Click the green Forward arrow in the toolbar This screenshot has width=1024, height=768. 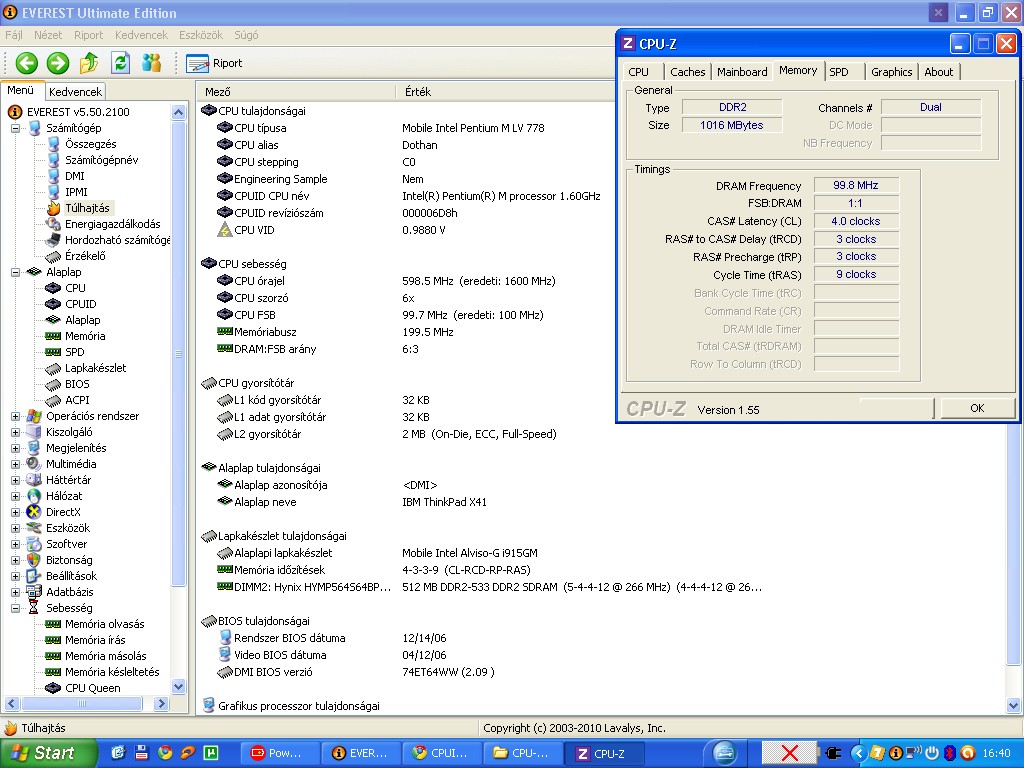coord(58,63)
